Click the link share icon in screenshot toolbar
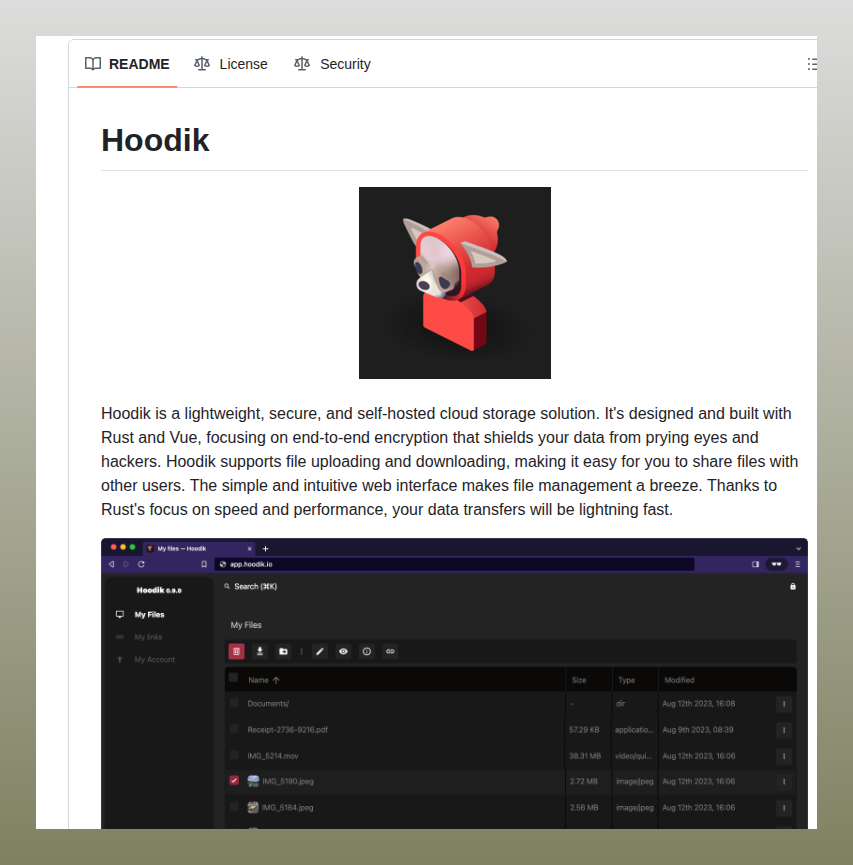 [x=390, y=652]
